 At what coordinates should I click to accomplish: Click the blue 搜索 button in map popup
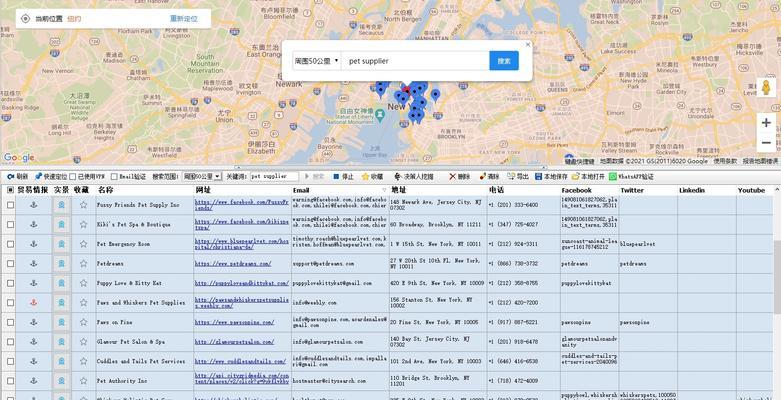504,61
